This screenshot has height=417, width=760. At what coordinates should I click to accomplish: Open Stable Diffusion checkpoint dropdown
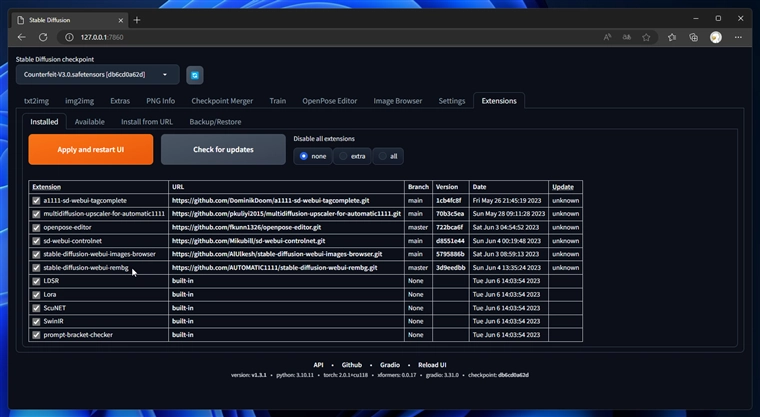[x=97, y=75]
